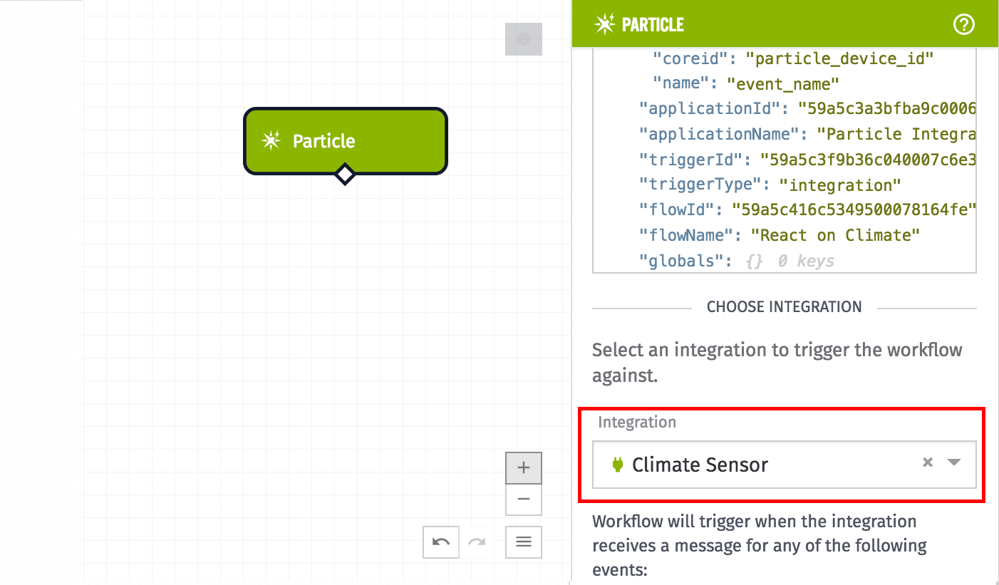The width and height of the screenshot is (999, 585).
Task: Select the Particle trigger node
Action: [x=345, y=140]
